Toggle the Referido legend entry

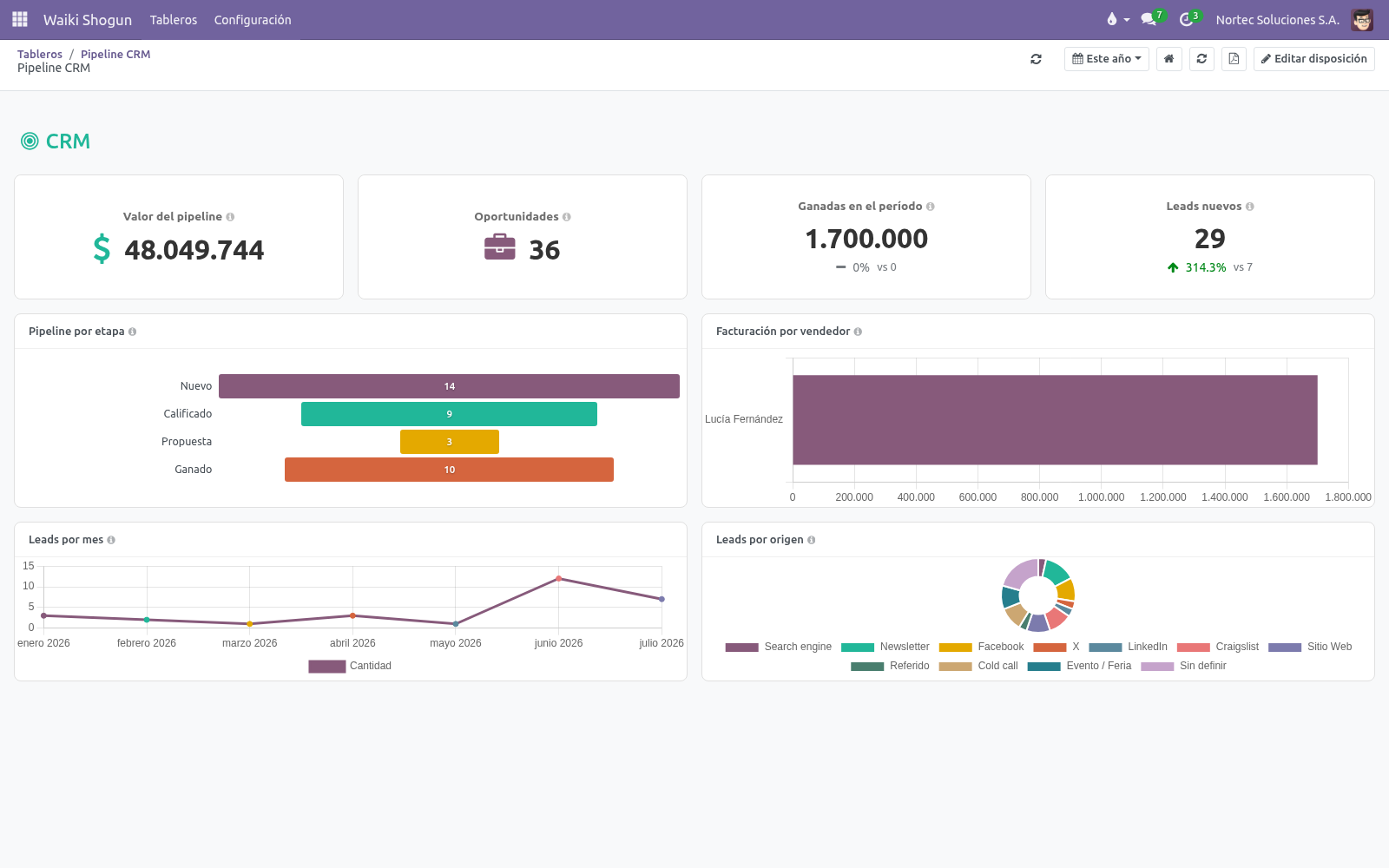point(890,666)
